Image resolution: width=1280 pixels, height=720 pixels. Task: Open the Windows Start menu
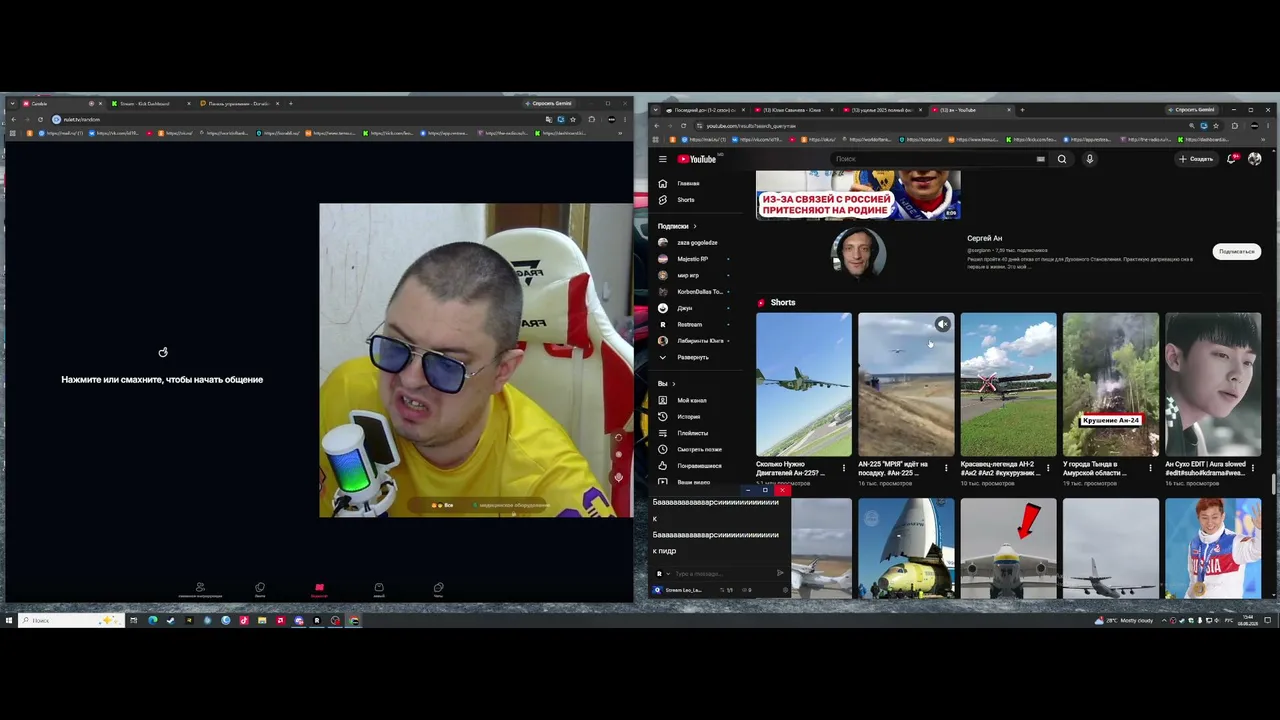(x=8, y=620)
